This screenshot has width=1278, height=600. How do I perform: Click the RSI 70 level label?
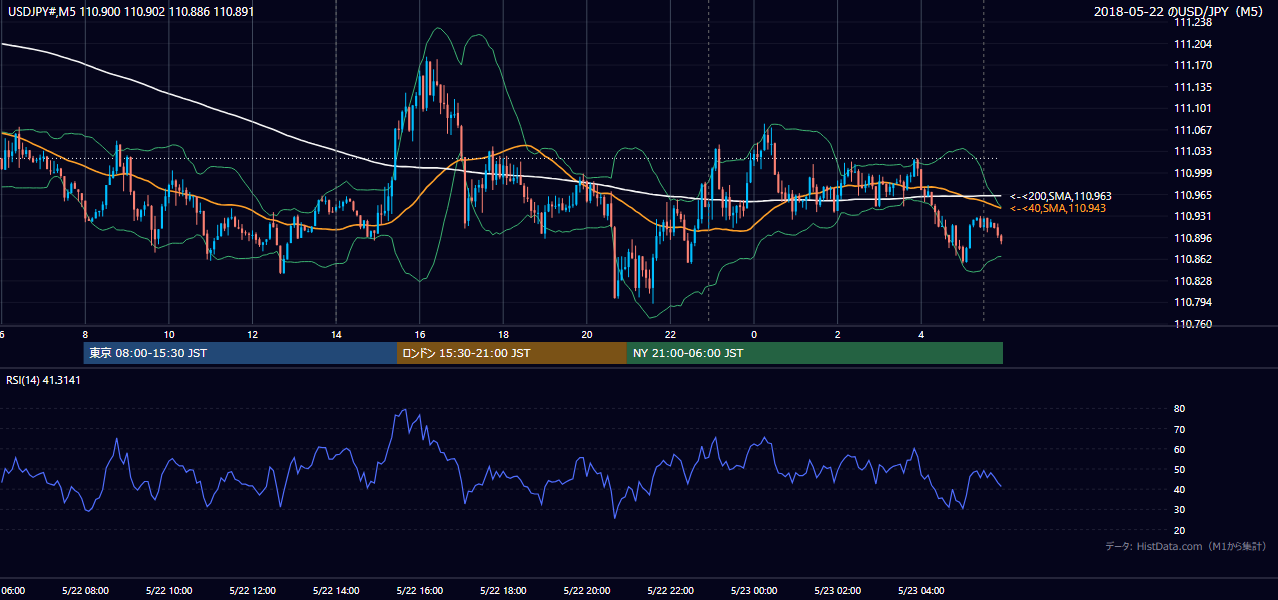point(1179,429)
